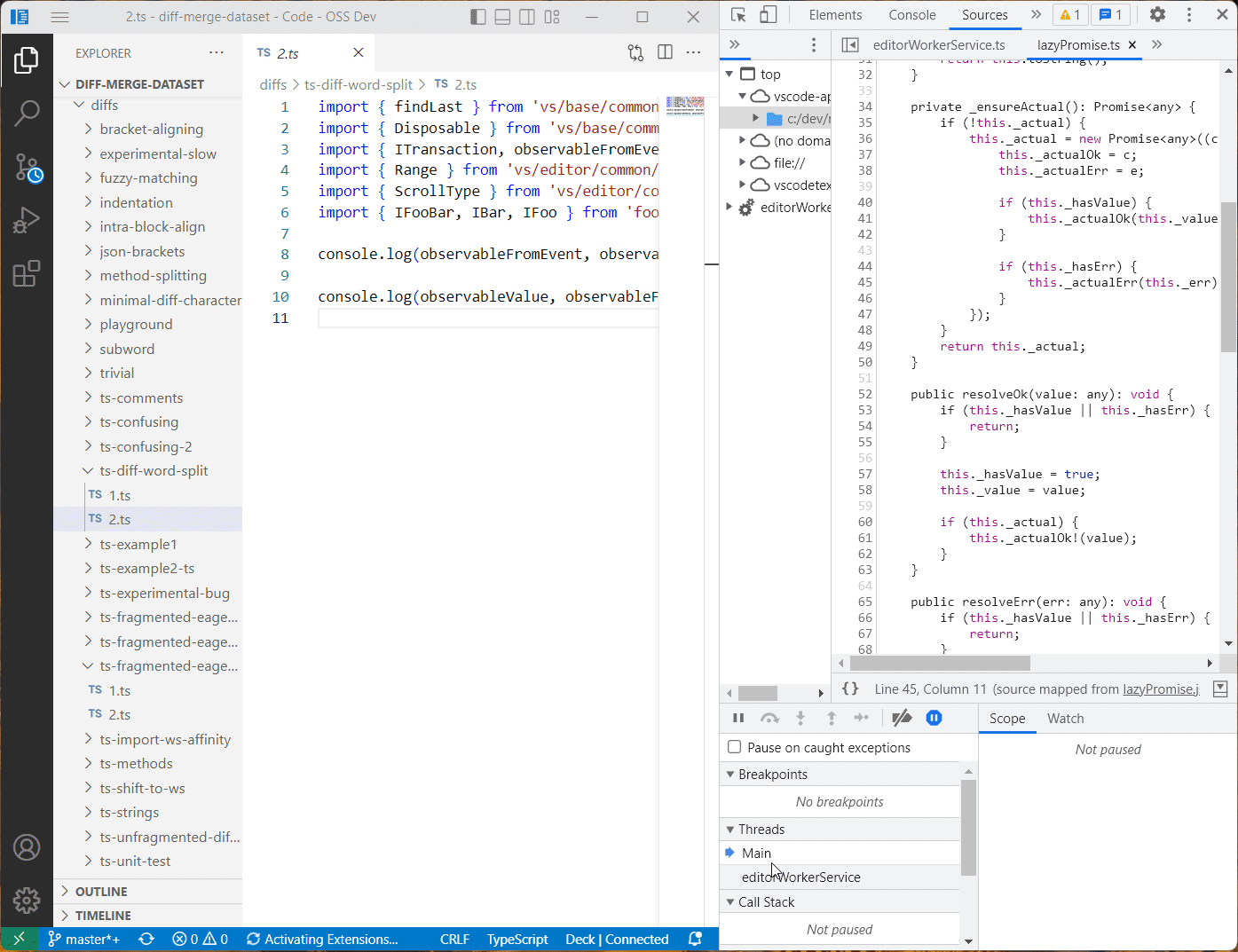Open the hamburger application menu
This screenshot has height=952, width=1238.
pos(59,17)
